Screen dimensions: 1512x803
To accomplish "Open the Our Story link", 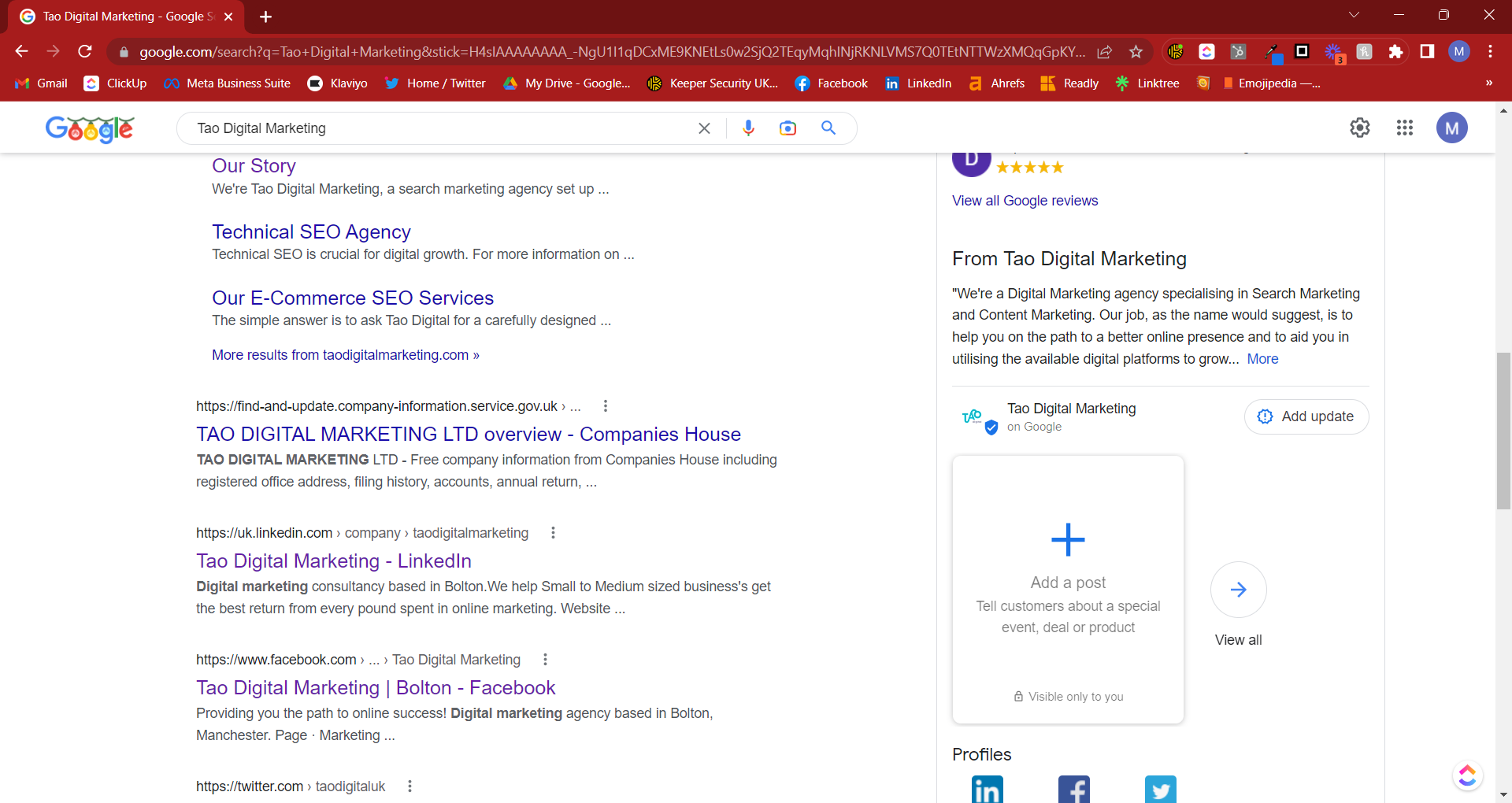I will (x=254, y=166).
